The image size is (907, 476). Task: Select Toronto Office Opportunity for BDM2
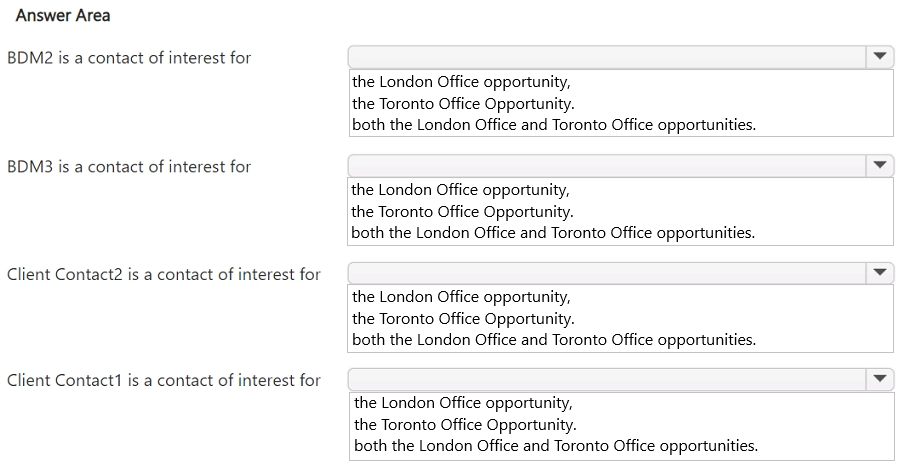(463, 103)
